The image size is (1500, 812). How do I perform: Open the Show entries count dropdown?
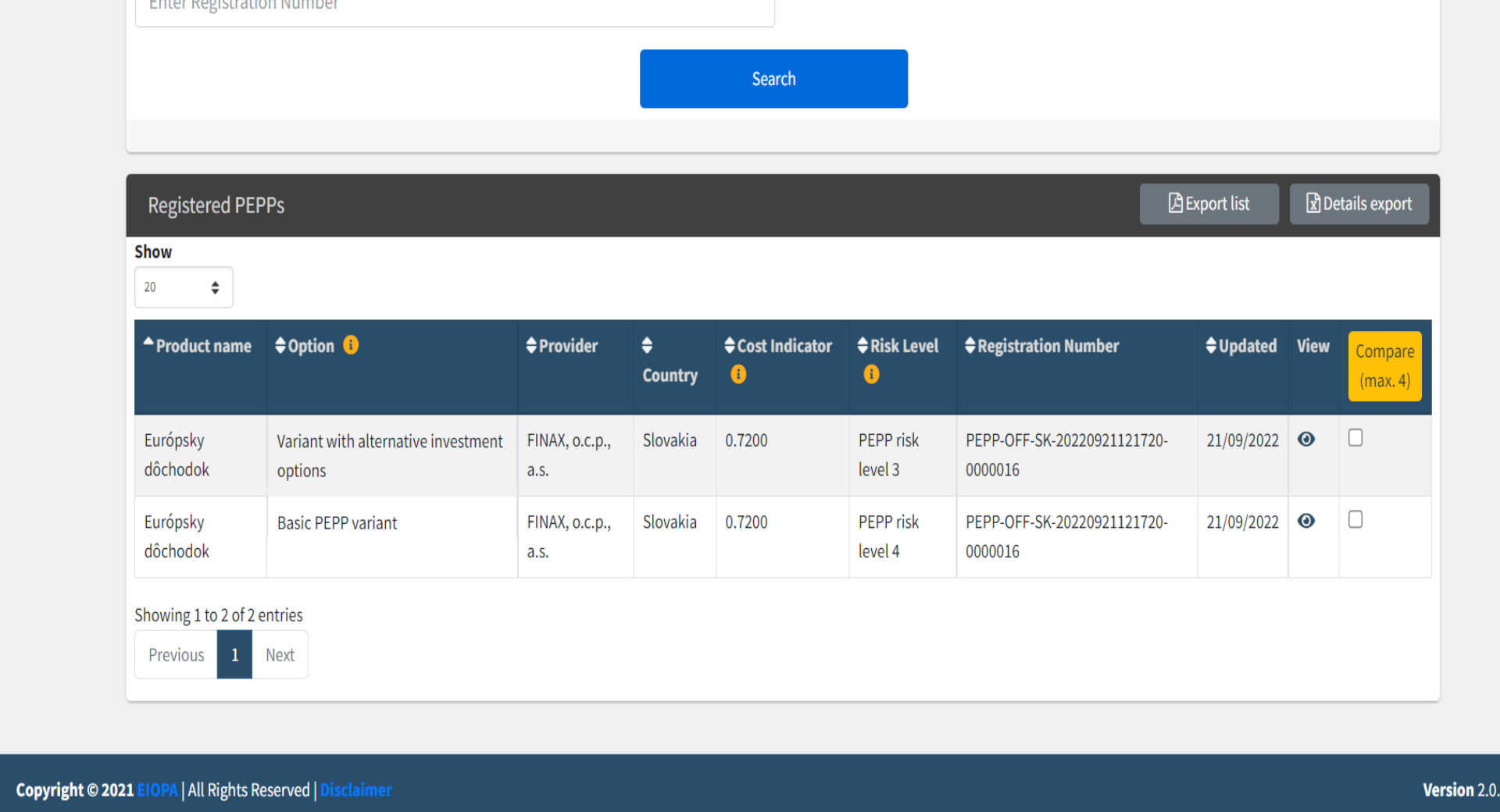(184, 287)
